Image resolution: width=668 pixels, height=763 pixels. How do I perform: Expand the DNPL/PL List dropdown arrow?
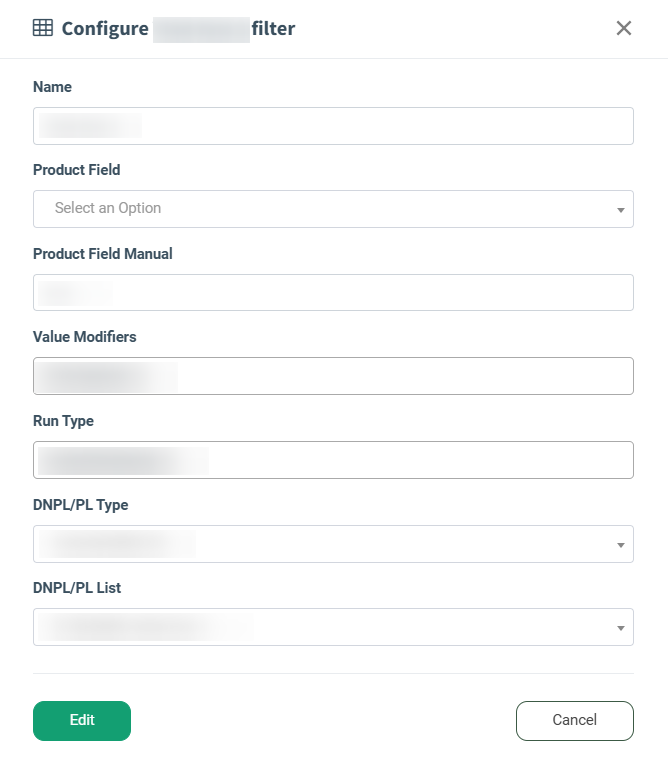620,628
